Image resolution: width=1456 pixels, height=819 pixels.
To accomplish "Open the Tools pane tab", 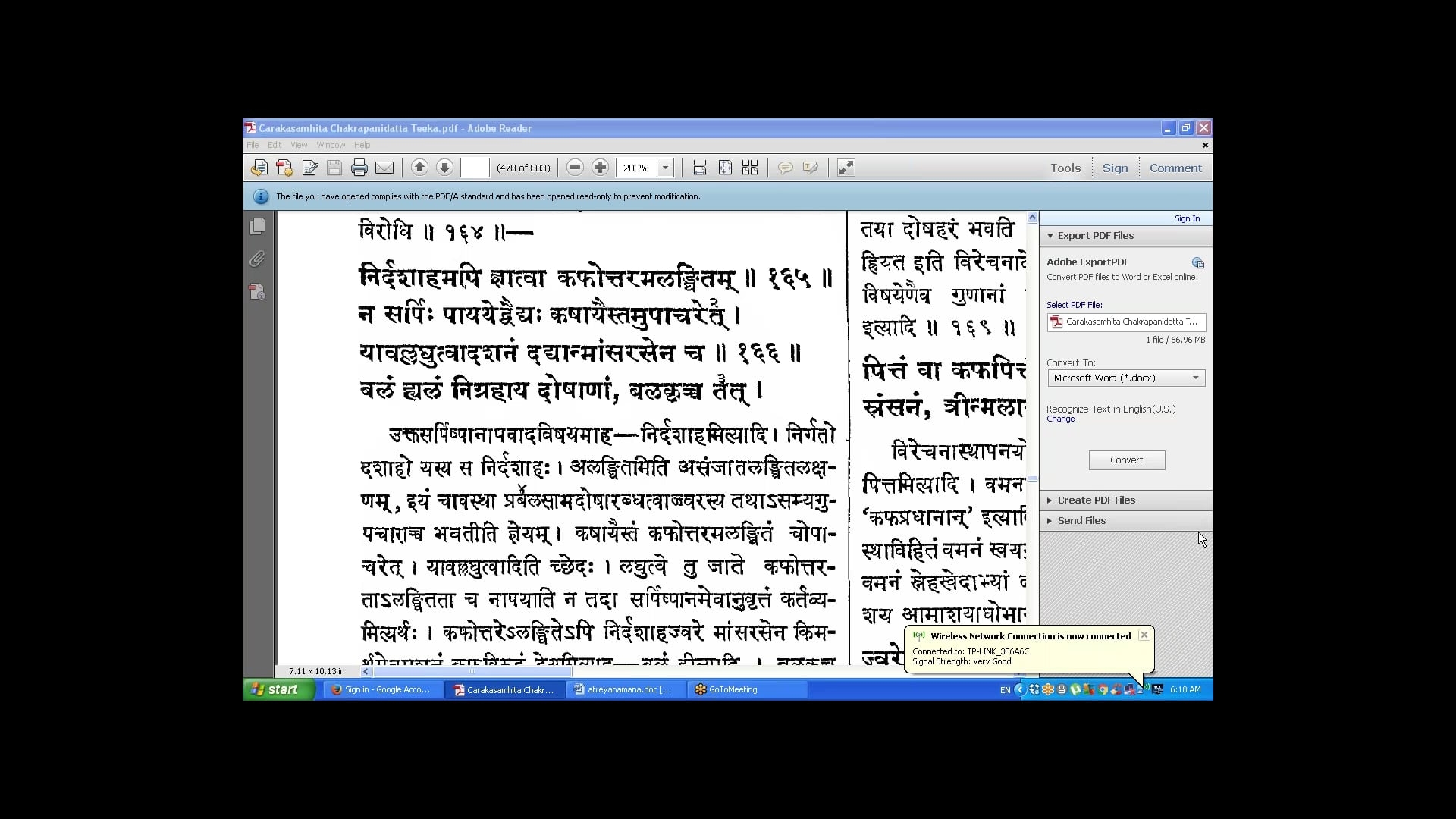I will 1065,168.
